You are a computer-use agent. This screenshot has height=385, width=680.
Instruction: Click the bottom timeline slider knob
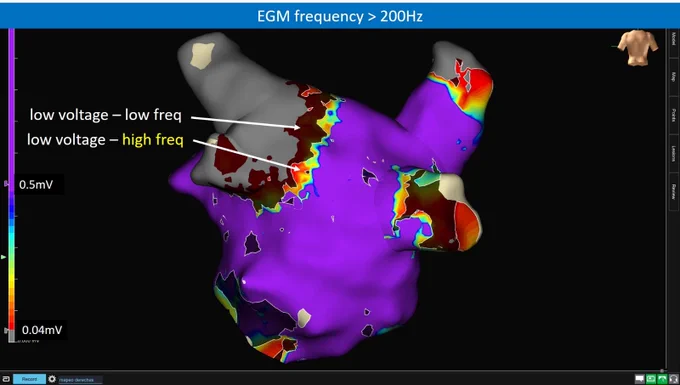click(662, 371)
